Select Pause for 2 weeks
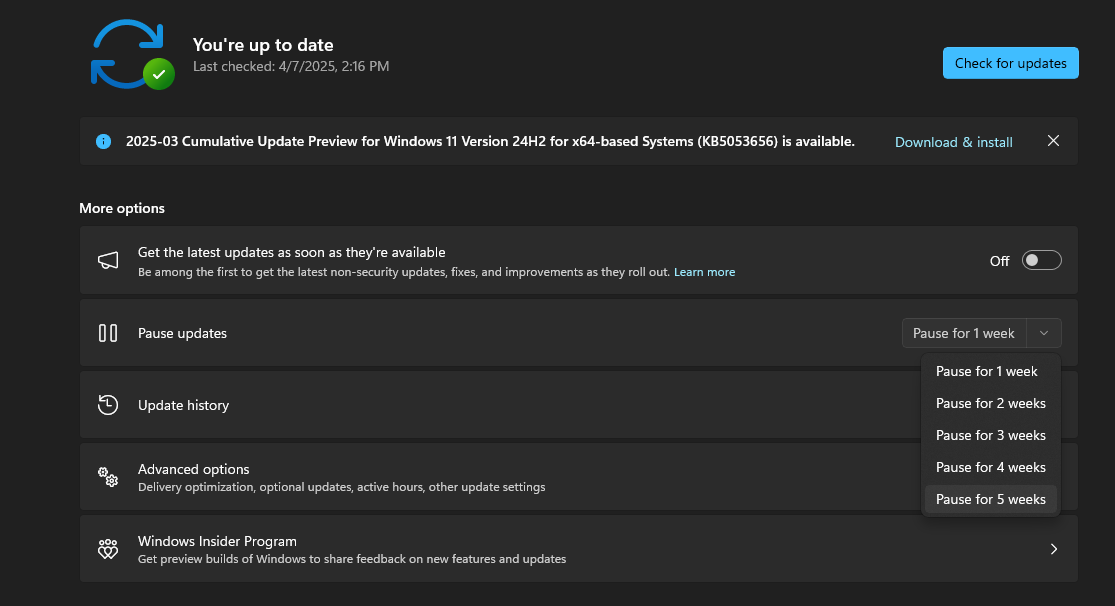Image resolution: width=1115 pixels, height=606 pixels. (990, 403)
